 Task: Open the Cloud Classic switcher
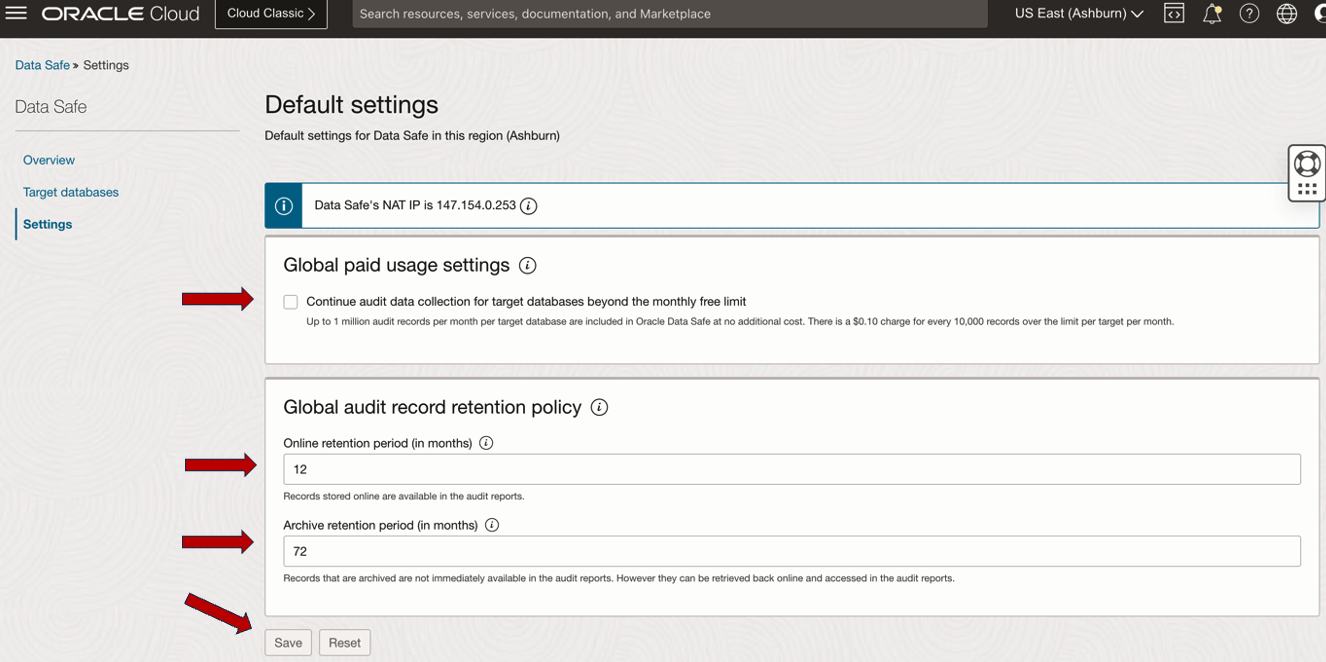point(271,14)
